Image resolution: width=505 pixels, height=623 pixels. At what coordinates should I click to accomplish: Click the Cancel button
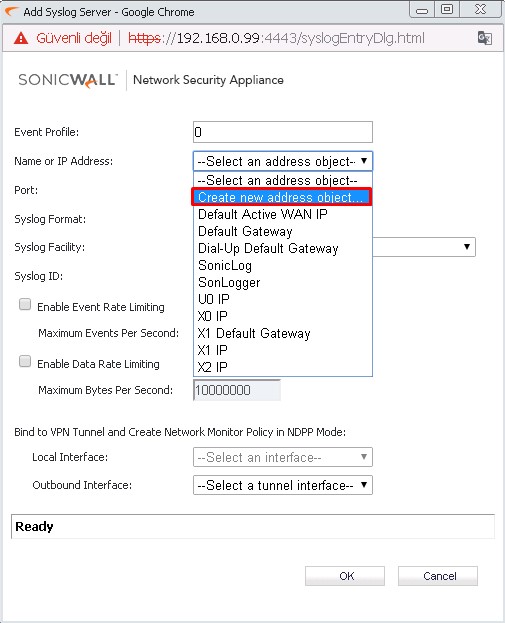pyautogui.click(x=438, y=576)
